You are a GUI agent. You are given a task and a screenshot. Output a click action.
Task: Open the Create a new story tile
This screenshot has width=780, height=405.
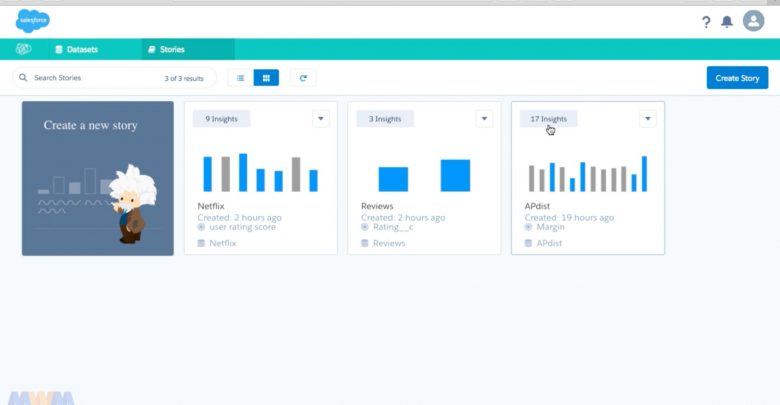[98, 179]
